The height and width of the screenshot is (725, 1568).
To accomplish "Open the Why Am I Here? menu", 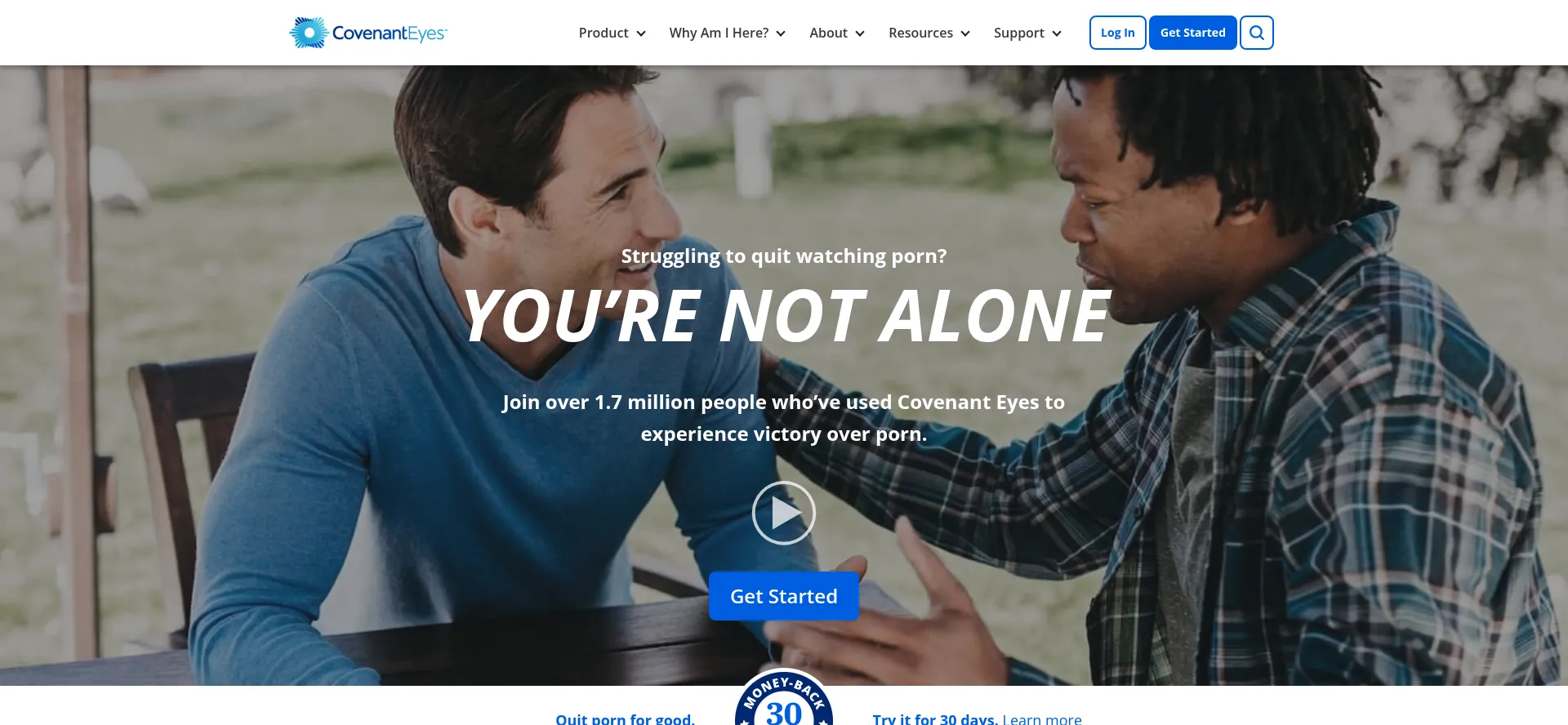I will pyautogui.click(x=719, y=33).
